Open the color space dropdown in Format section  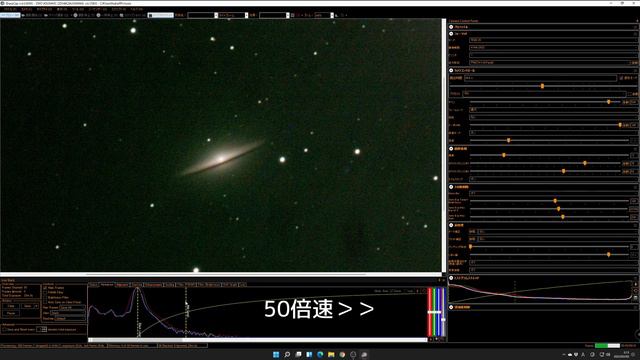click(553, 40)
